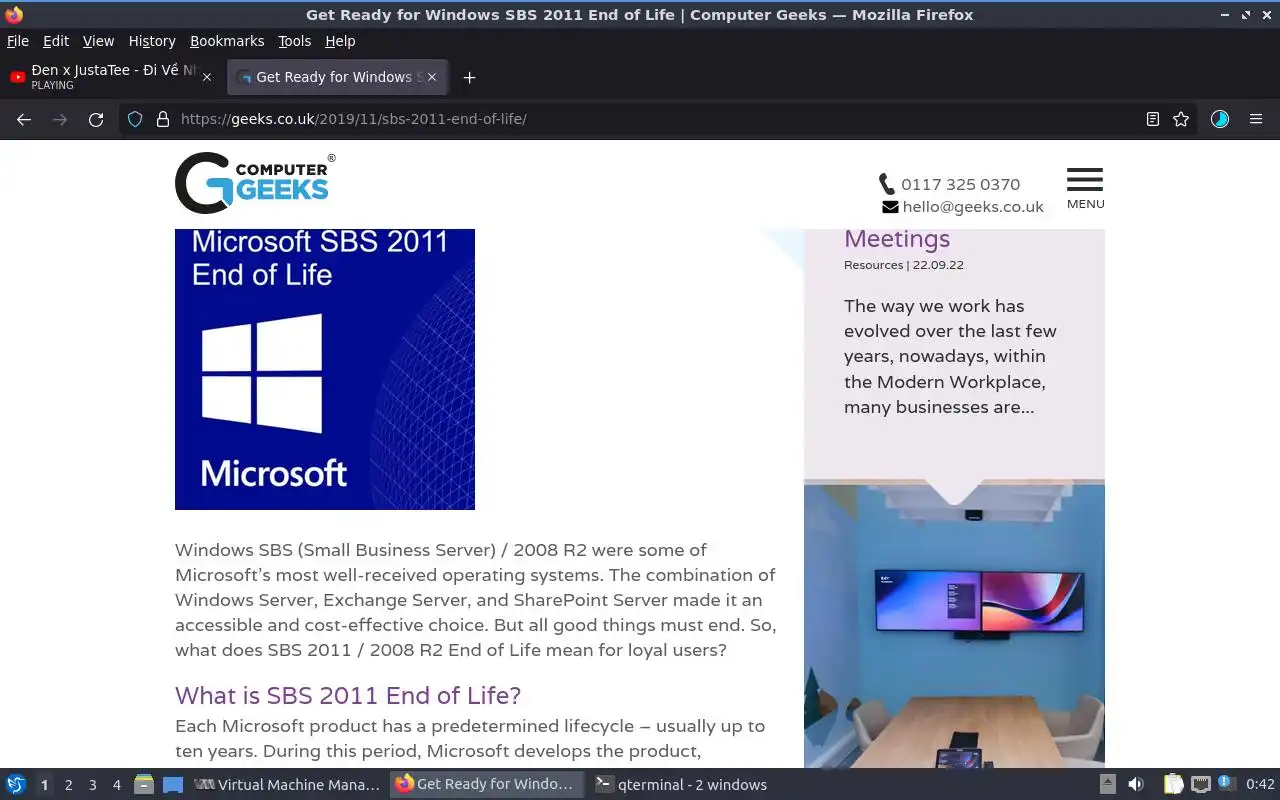Click heading 'What is SBS 2011 End of Life?'
Viewport: 1280px width, 800px height.
pos(348,695)
